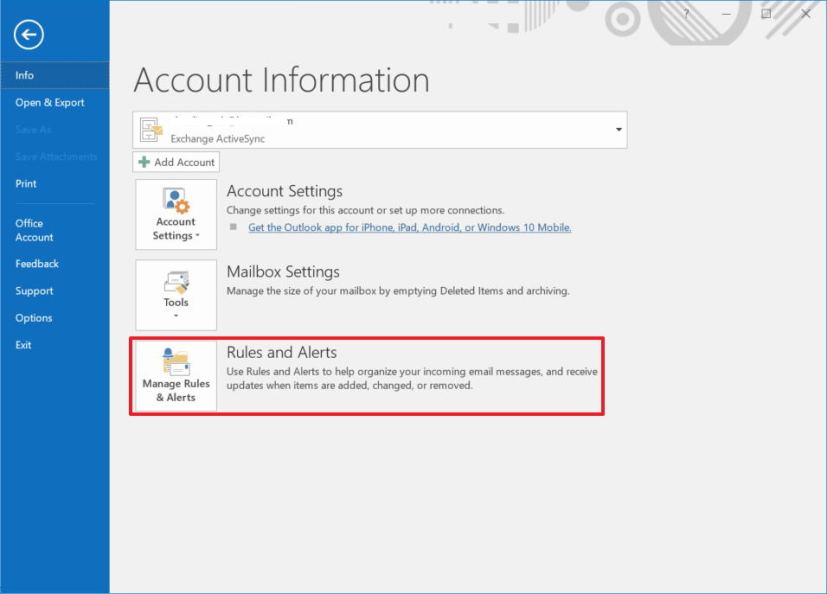This screenshot has height=594, width=827.
Task: Click Exit in the sidebar
Action: (23, 345)
